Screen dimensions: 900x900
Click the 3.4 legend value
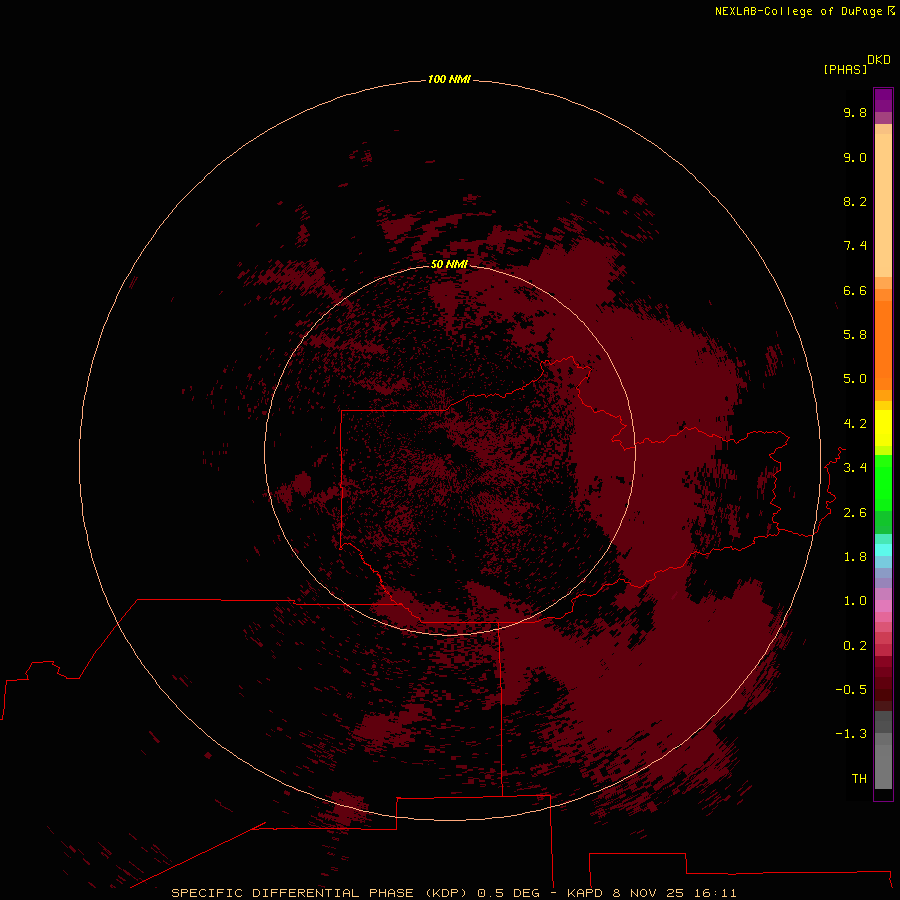click(855, 468)
